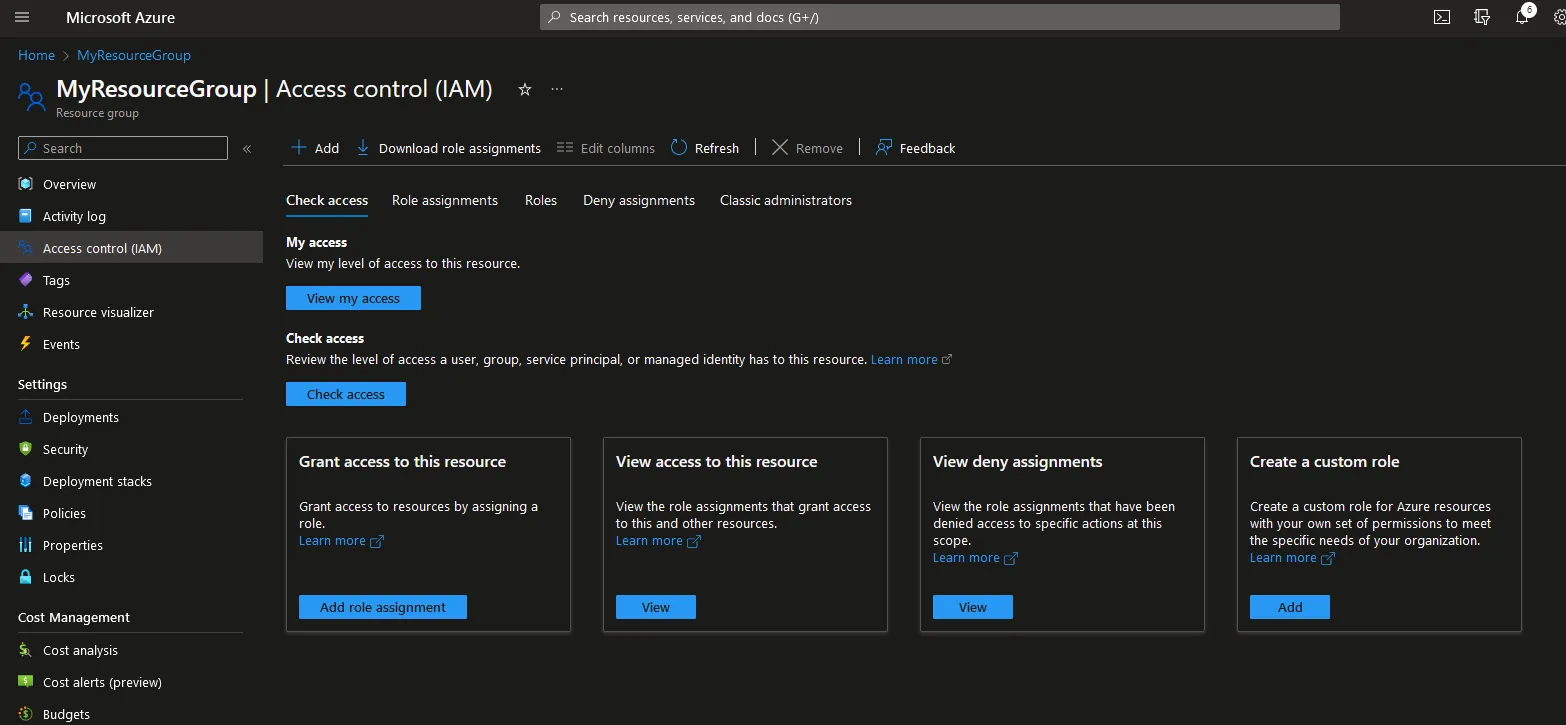
Task: Click View under View access to this resource
Action: point(656,607)
